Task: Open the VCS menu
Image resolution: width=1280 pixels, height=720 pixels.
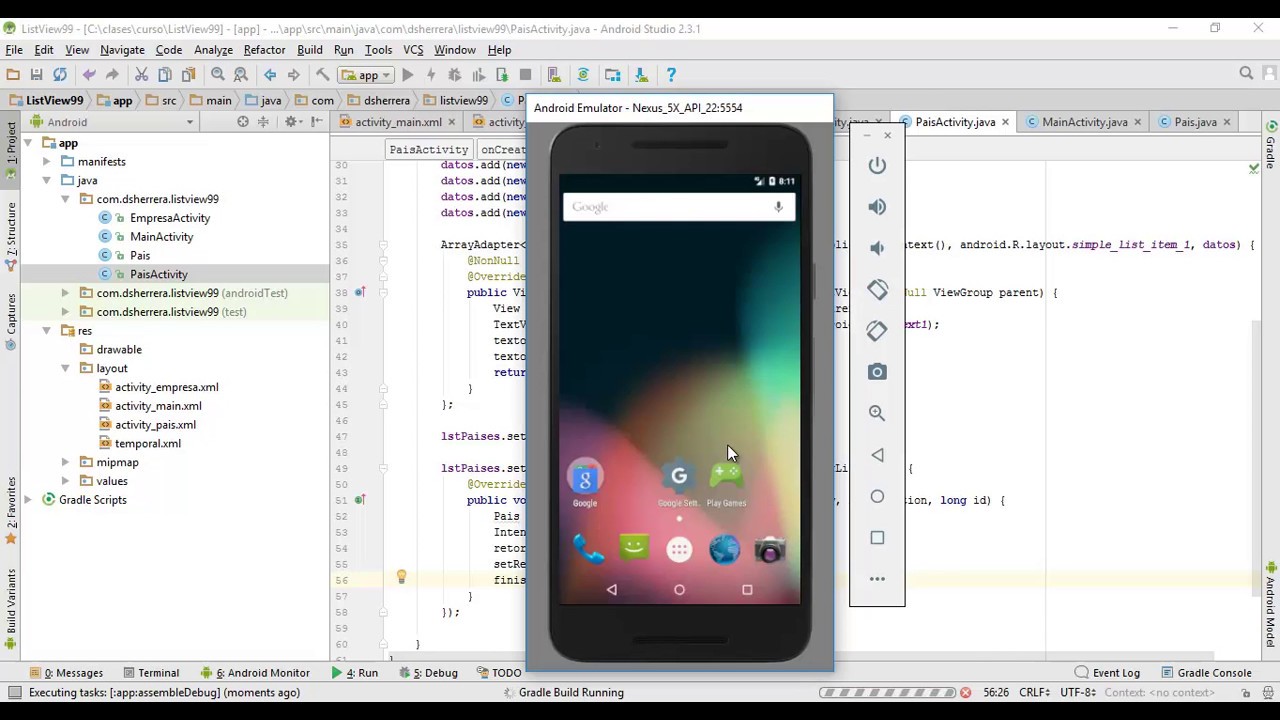Action: [x=413, y=50]
